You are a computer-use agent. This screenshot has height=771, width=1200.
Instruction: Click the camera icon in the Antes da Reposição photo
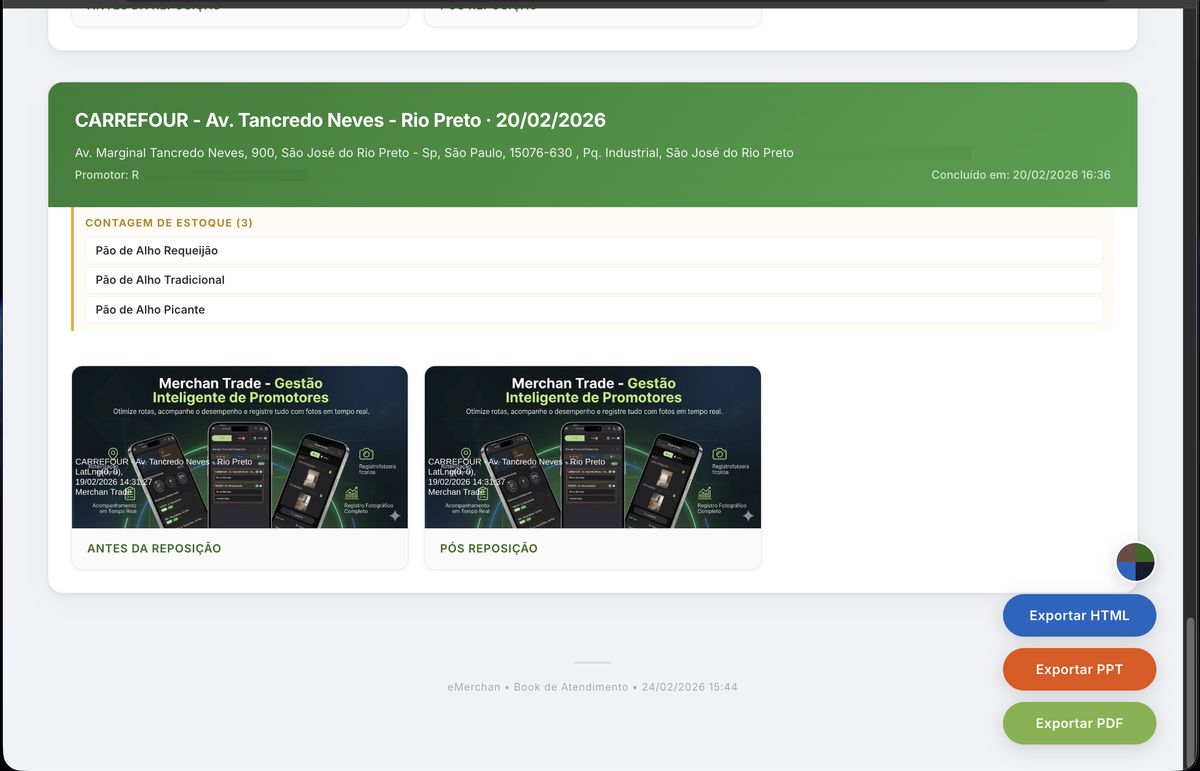[x=367, y=454]
